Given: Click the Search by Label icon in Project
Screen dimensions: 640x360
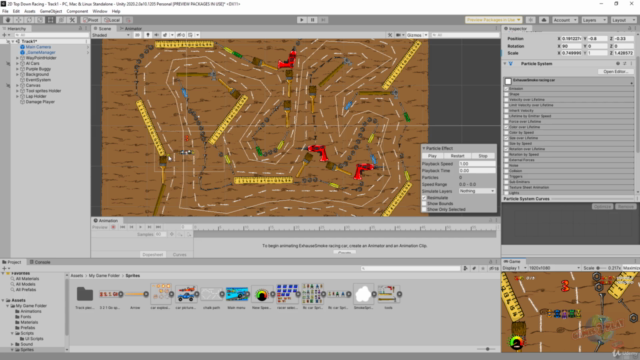Looking at the screenshot, I should 474,269.
